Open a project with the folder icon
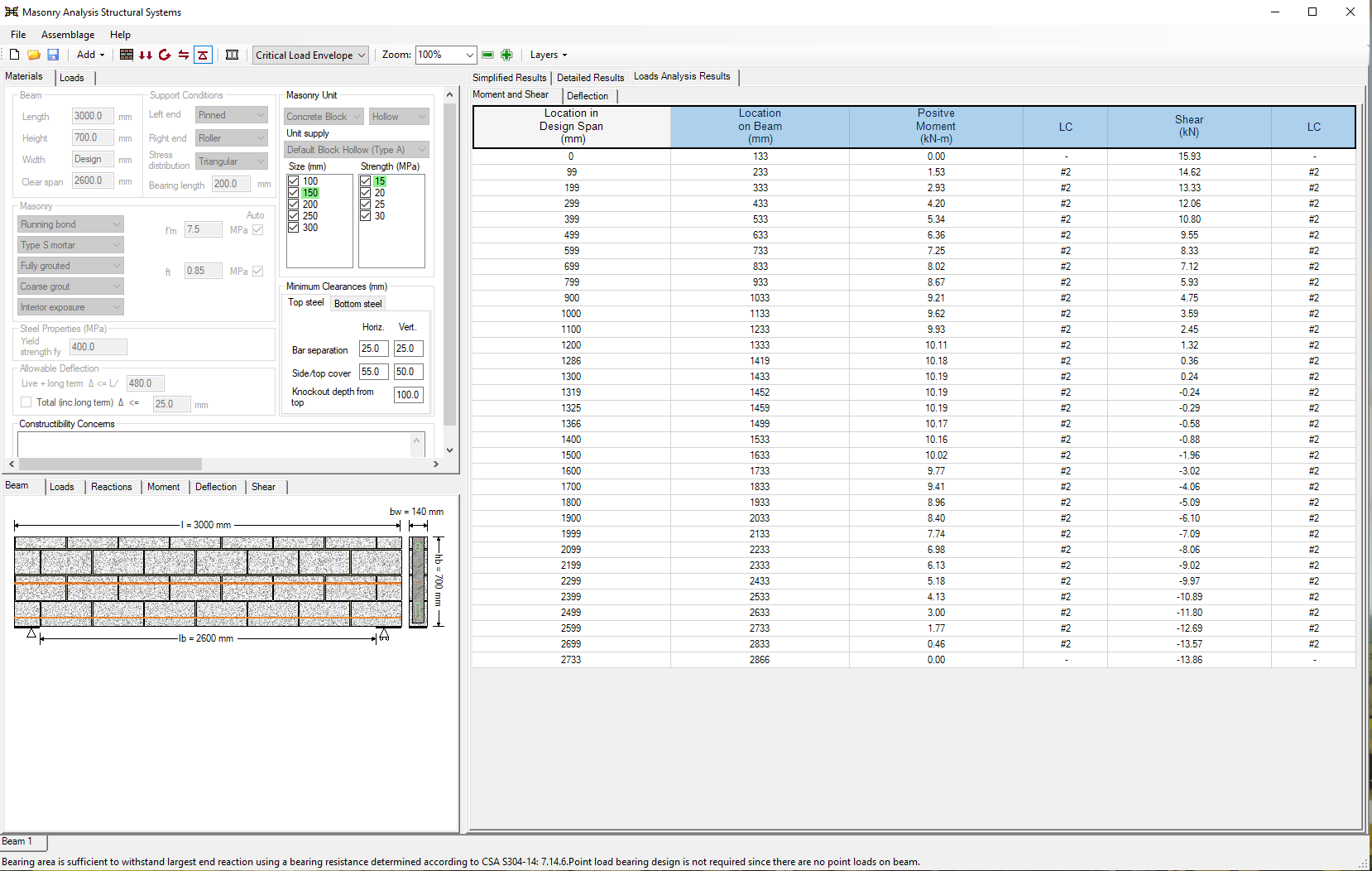This screenshot has width=1372, height=871. click(x=34, y=55)
